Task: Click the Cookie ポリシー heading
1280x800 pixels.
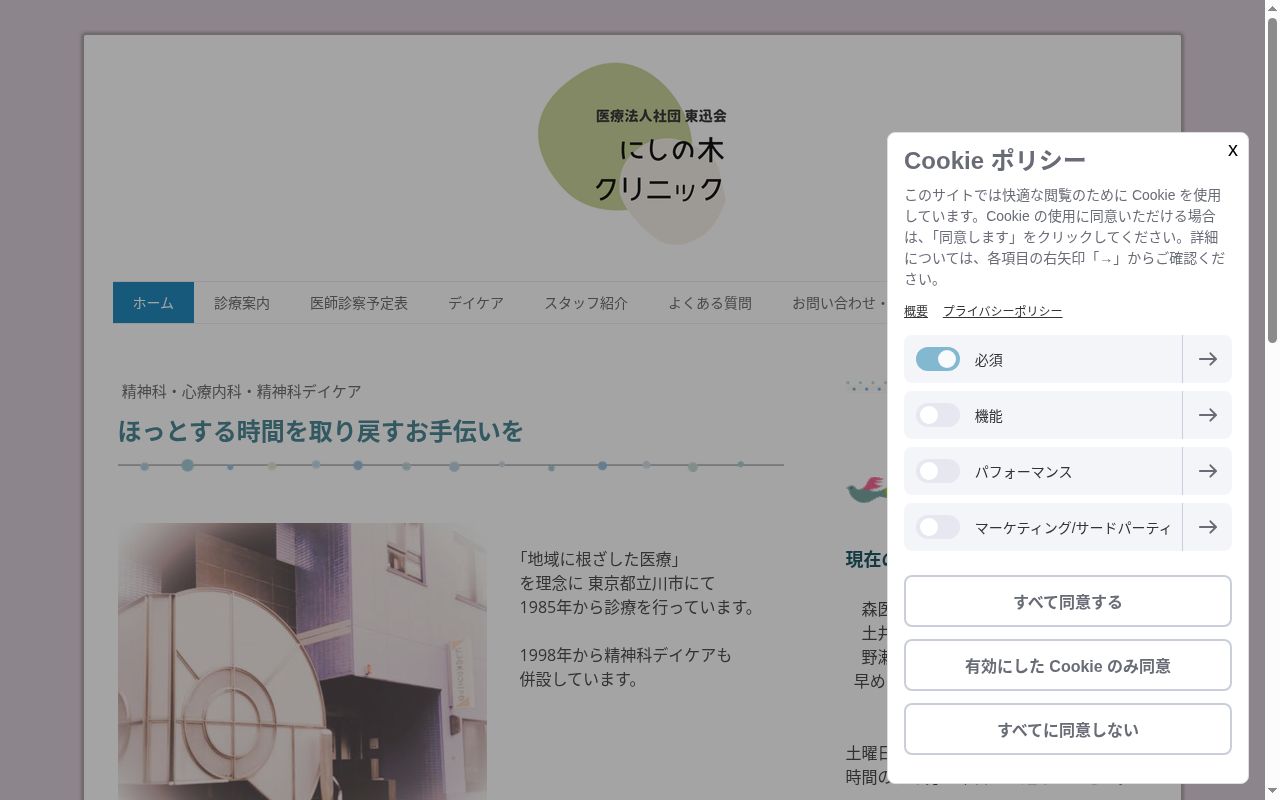Action: pyautogui.click(x=994, y=160)
